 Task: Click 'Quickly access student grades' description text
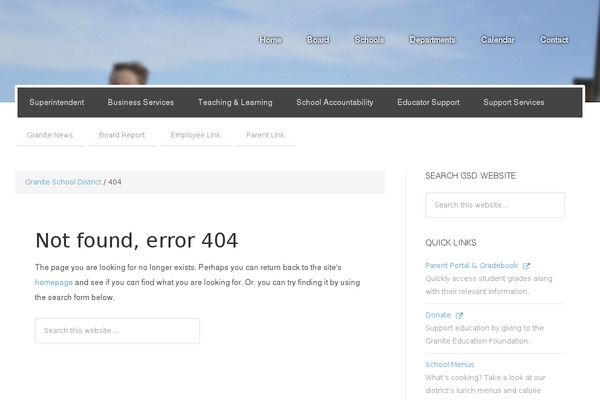click(489, 285)
